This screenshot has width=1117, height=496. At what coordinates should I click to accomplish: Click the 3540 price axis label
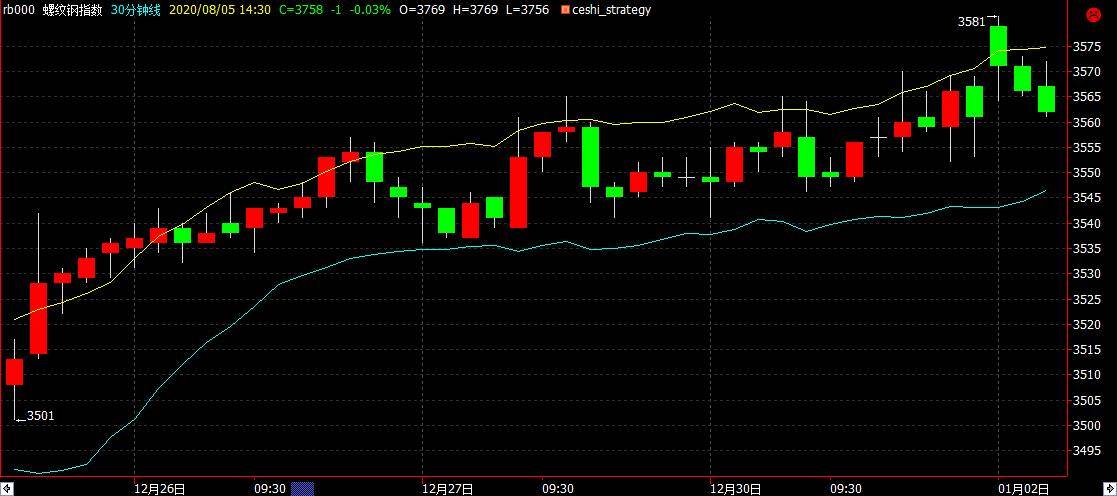pyautogui.click(x=1087, y=224)
